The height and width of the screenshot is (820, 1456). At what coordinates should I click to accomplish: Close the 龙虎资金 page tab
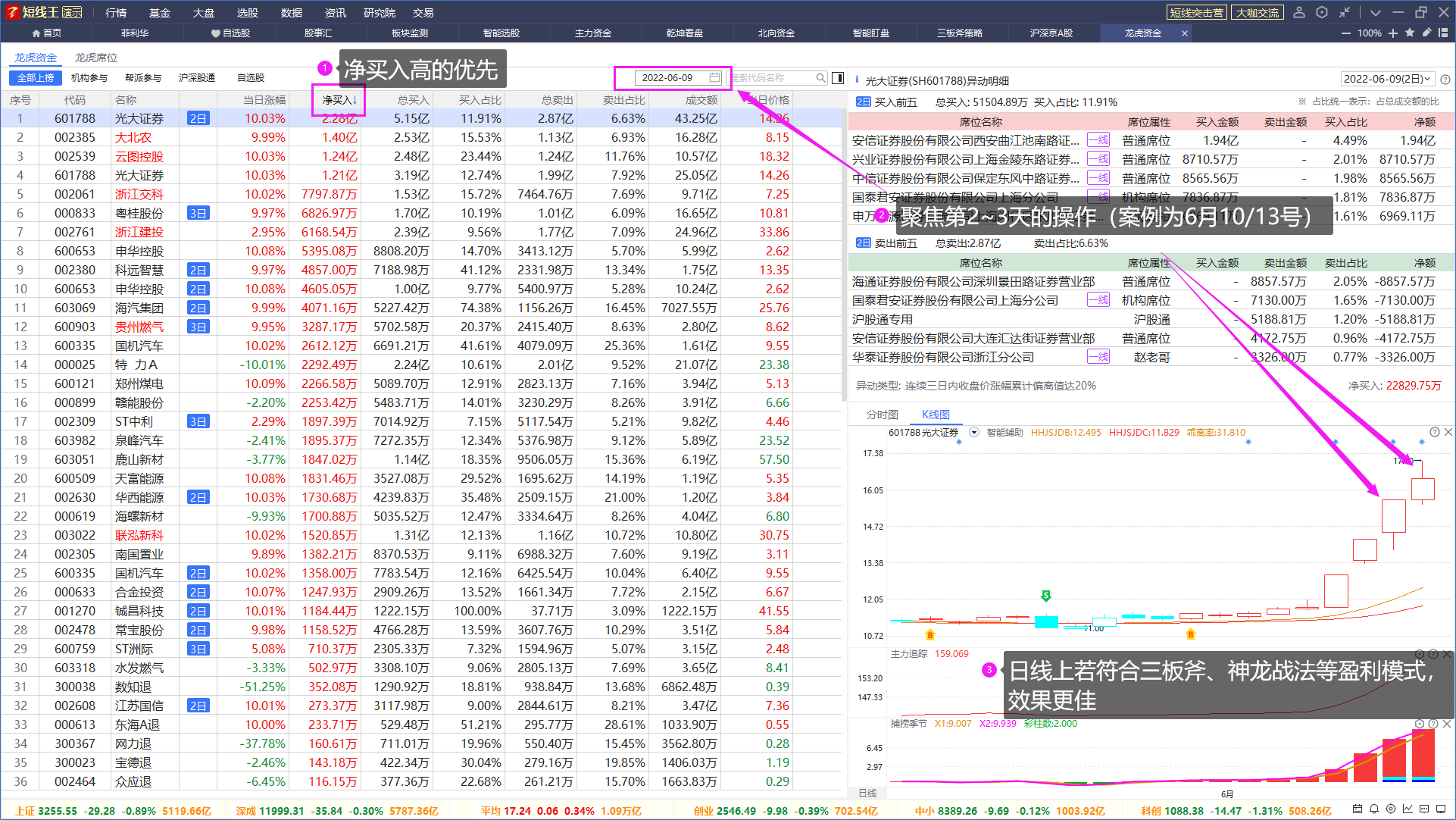point(1184,33)
